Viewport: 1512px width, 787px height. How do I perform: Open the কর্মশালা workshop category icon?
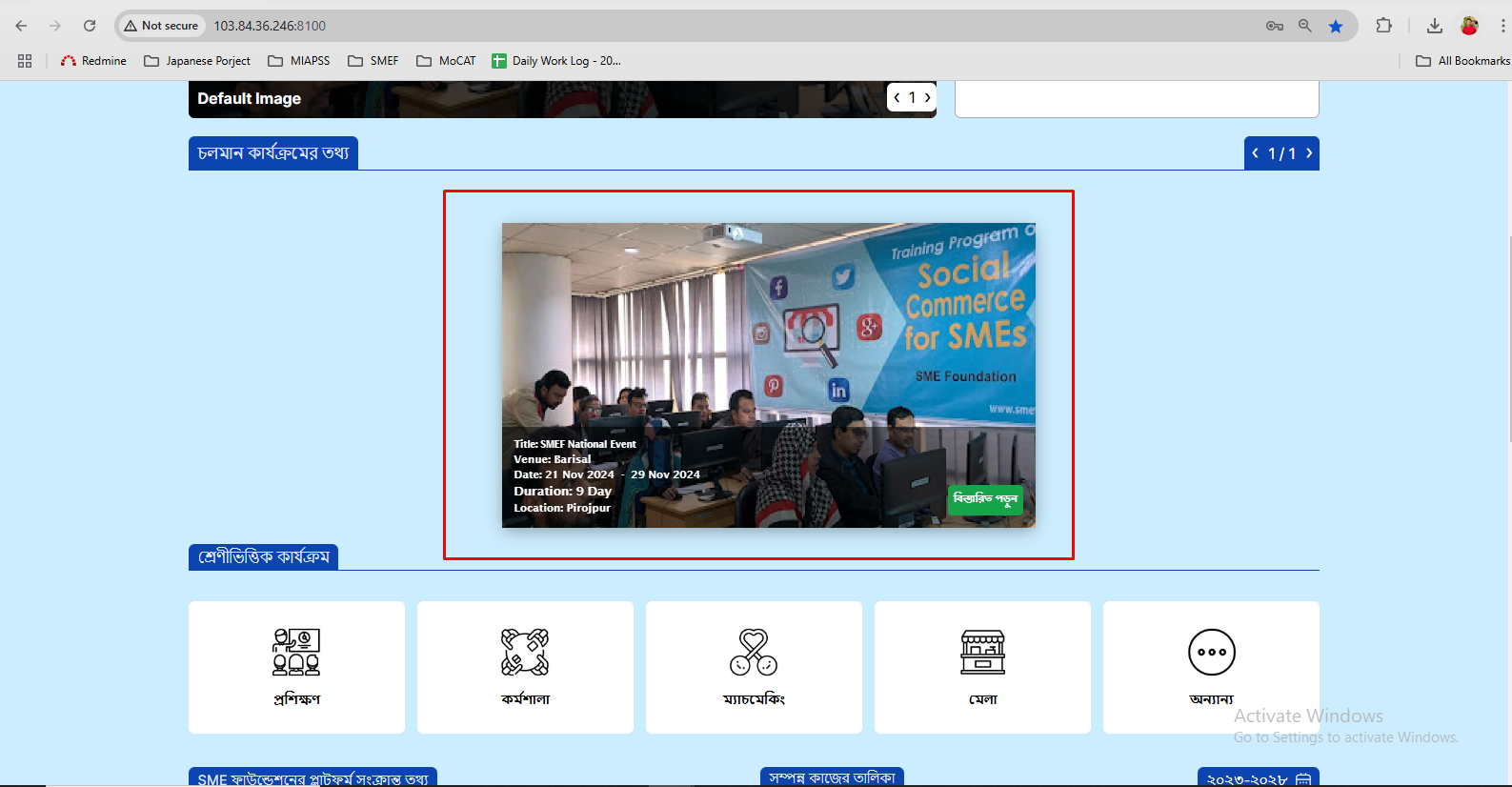pyautogui.click(x=525, y=652)
